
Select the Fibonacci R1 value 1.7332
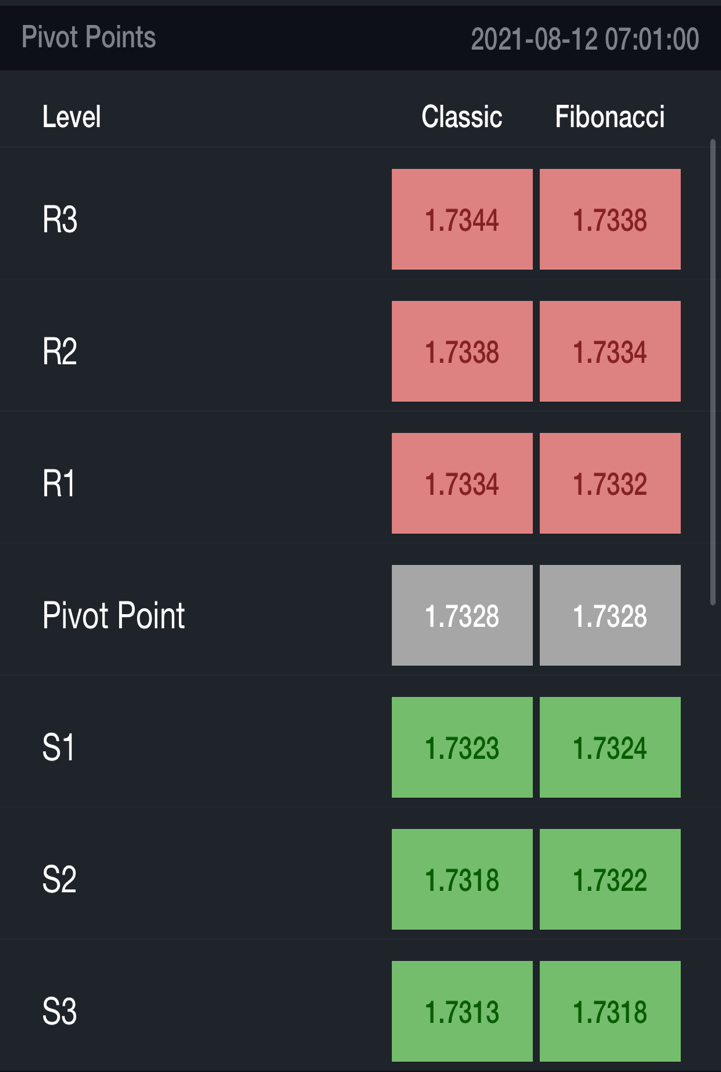coord(610,483)
